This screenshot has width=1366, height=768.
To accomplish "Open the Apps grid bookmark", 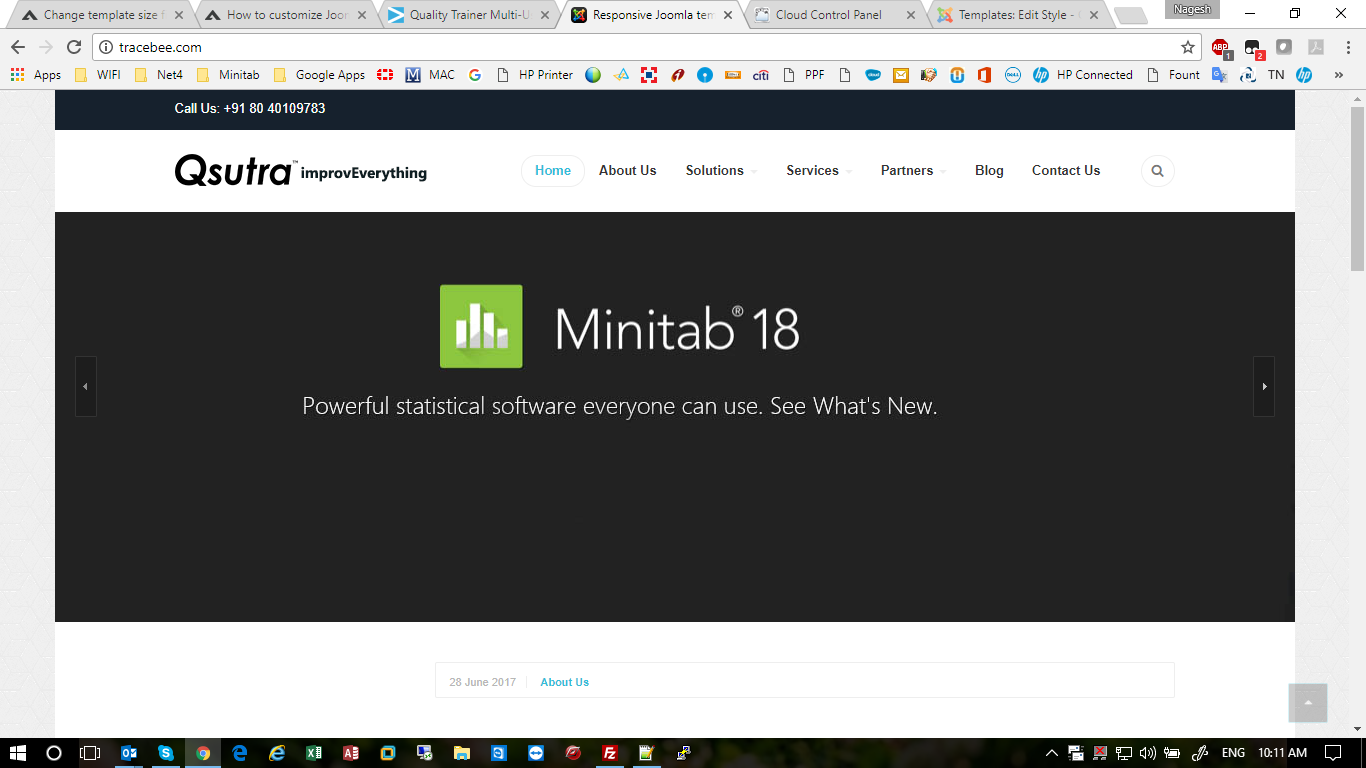I will [x=36, y=75].
